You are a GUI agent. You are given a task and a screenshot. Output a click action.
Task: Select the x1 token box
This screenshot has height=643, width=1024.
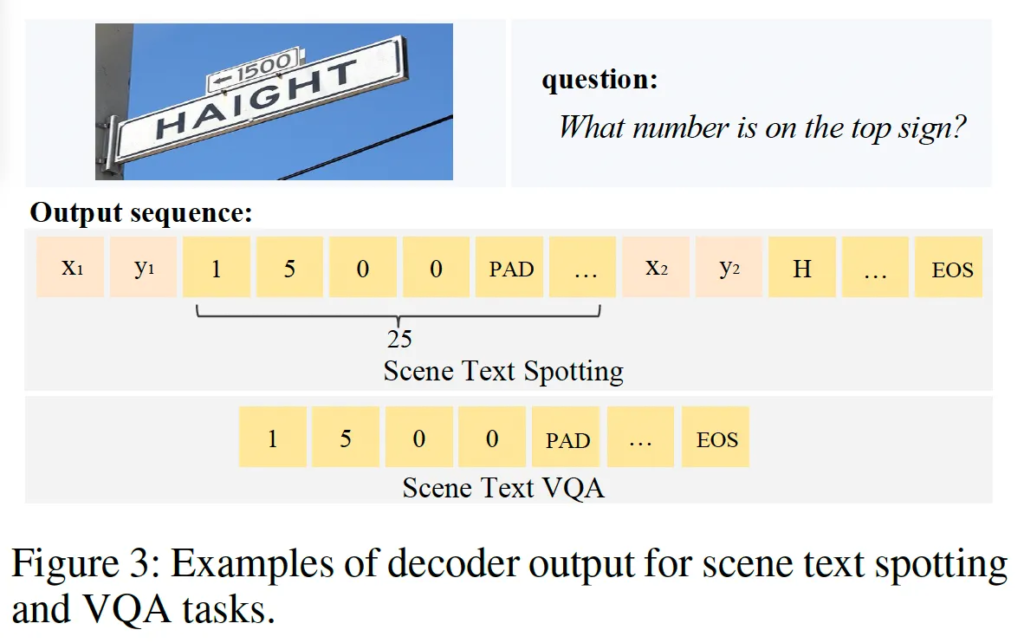point(70,268)
